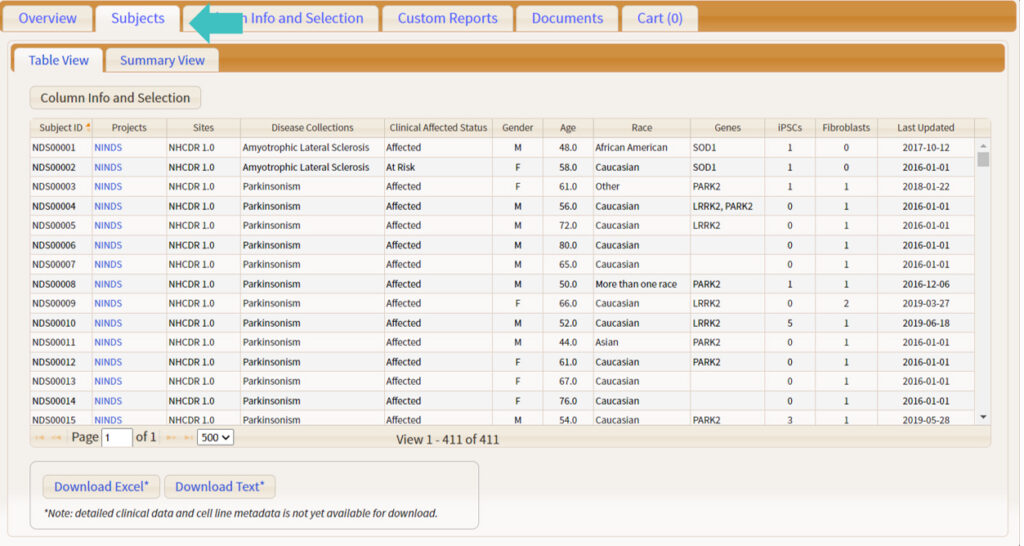This screenshot has height=546, width=1024.
Task: Click date 2019-06-18 cell
Action: point(925,323)
